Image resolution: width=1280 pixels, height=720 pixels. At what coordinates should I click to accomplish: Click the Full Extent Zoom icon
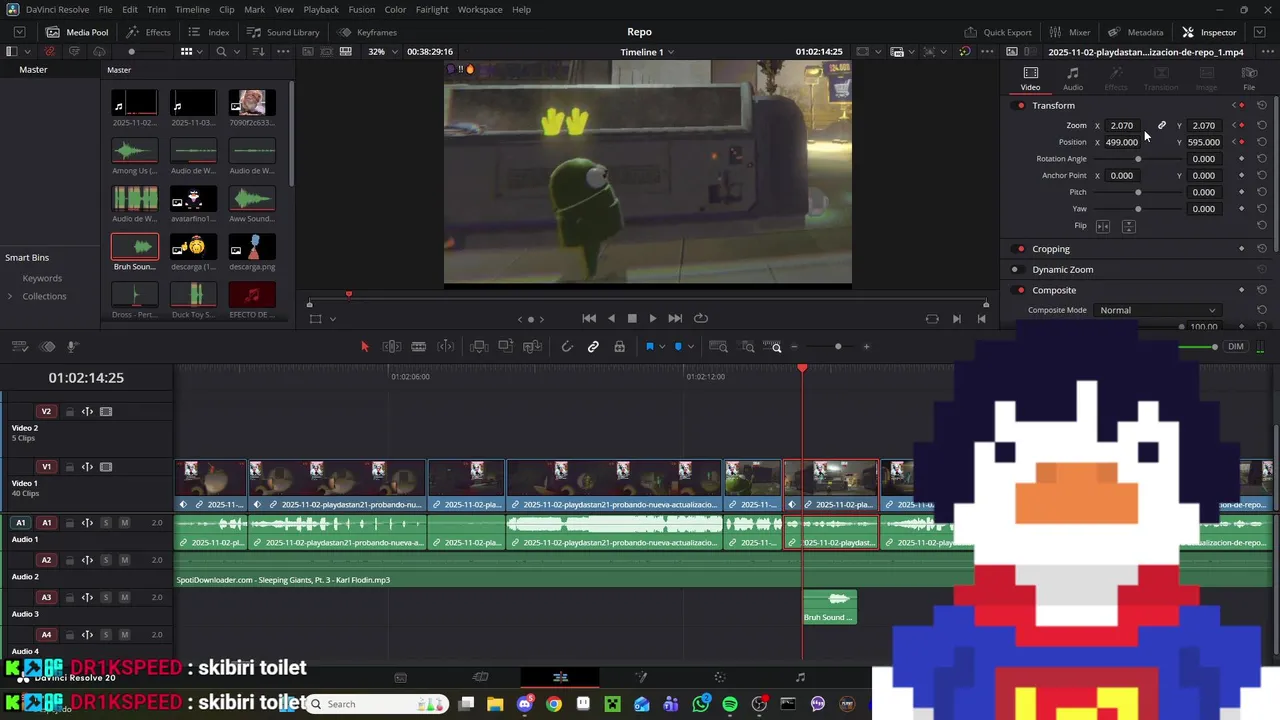coord(718,347)
